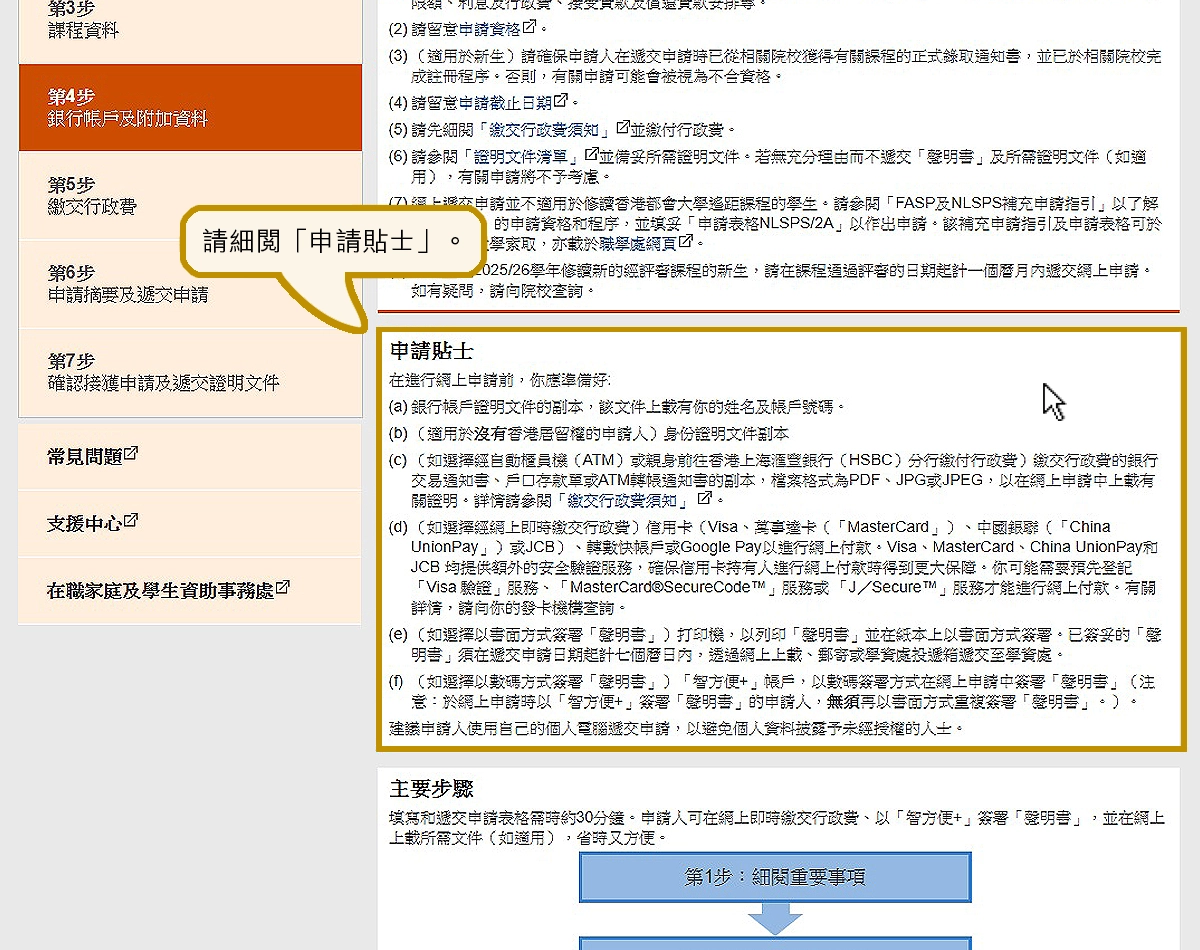Click external-link icon beside 支援中心 in sidebar
The height and width of the screenshot is (950, 1200).
pos(131,521)
